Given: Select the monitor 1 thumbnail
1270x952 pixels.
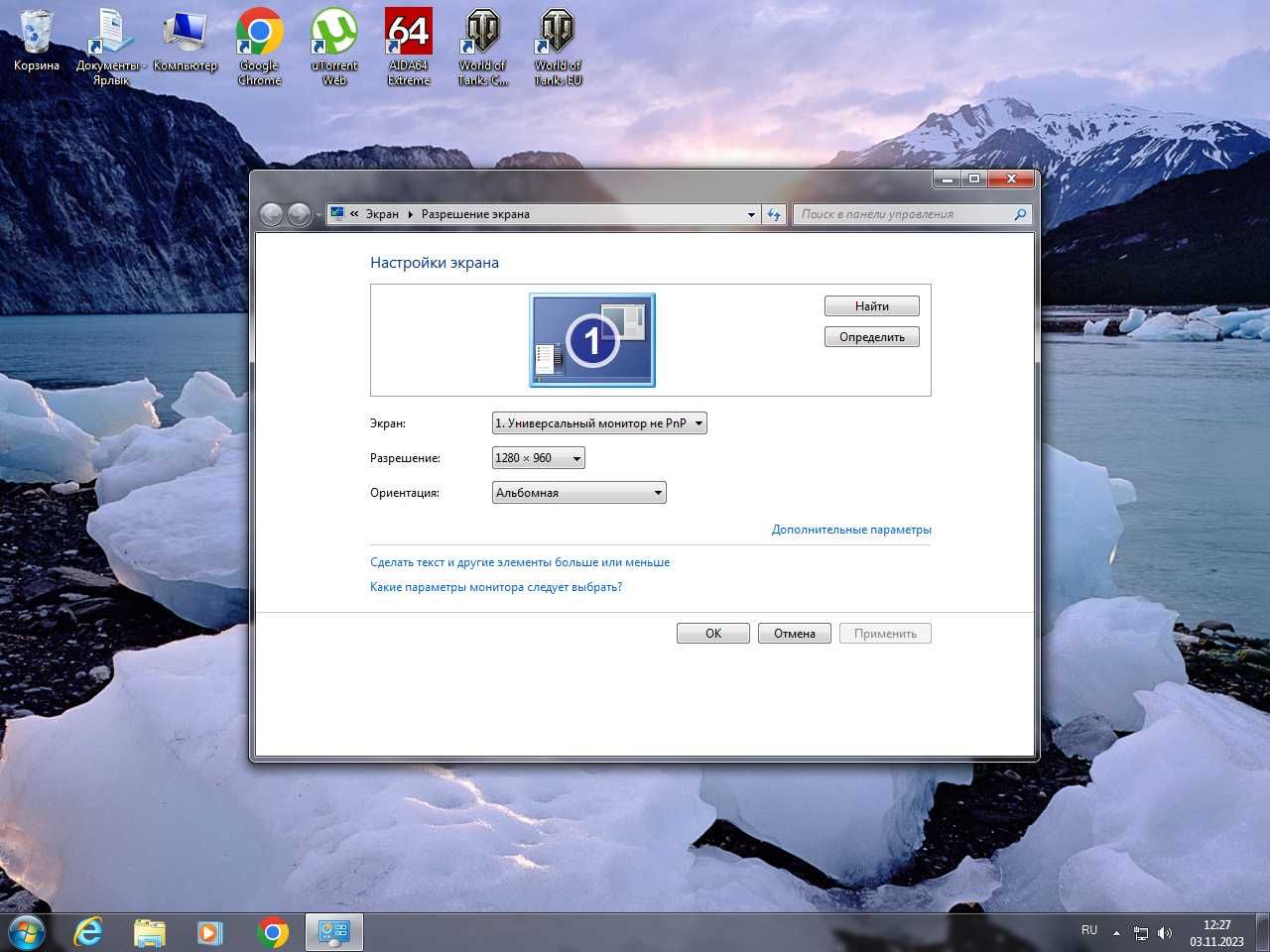Looking at the screenshot, I should pyautogui.click(x=592, y=340).
